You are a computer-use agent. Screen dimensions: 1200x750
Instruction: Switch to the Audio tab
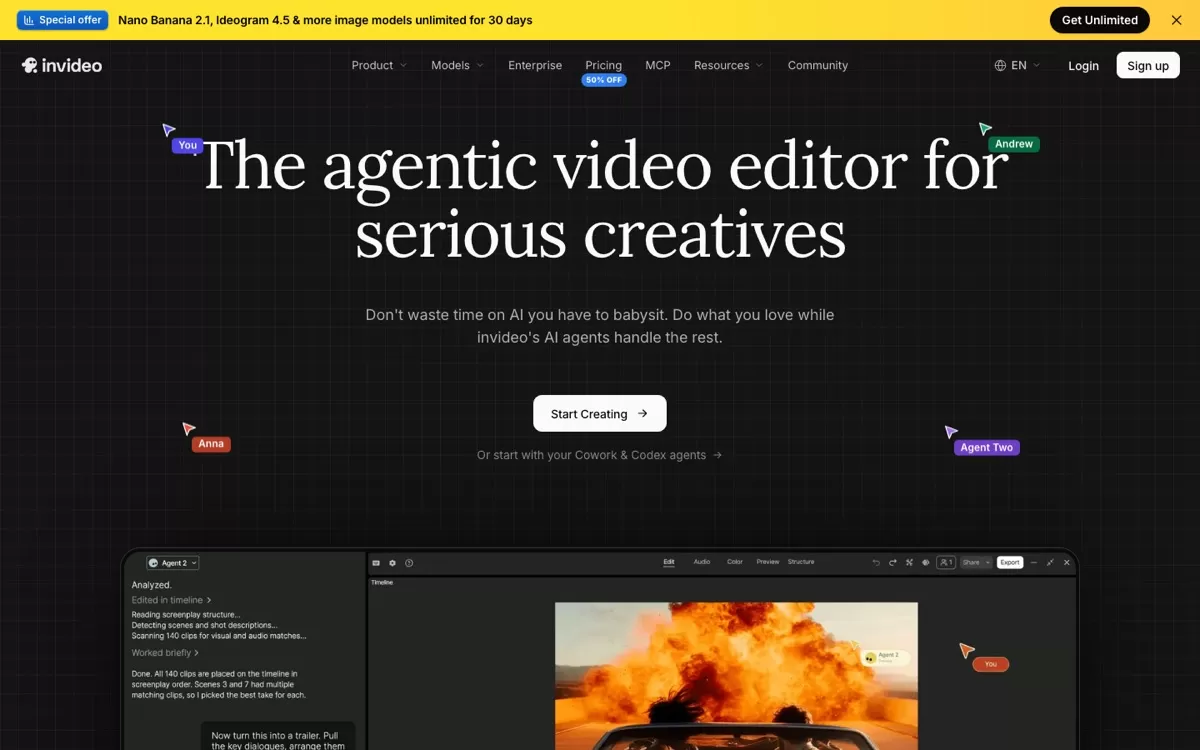pyautogui.click(x=702, y=562)
